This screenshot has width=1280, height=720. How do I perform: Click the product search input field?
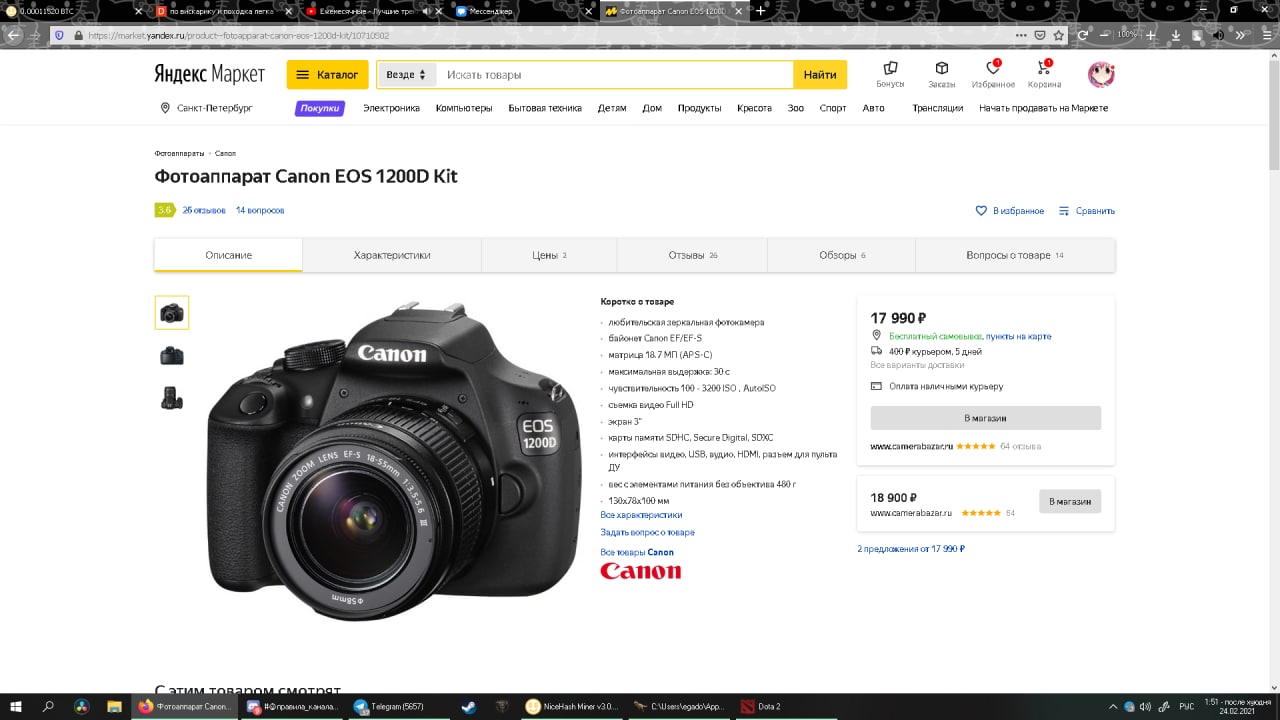(615, 75)
